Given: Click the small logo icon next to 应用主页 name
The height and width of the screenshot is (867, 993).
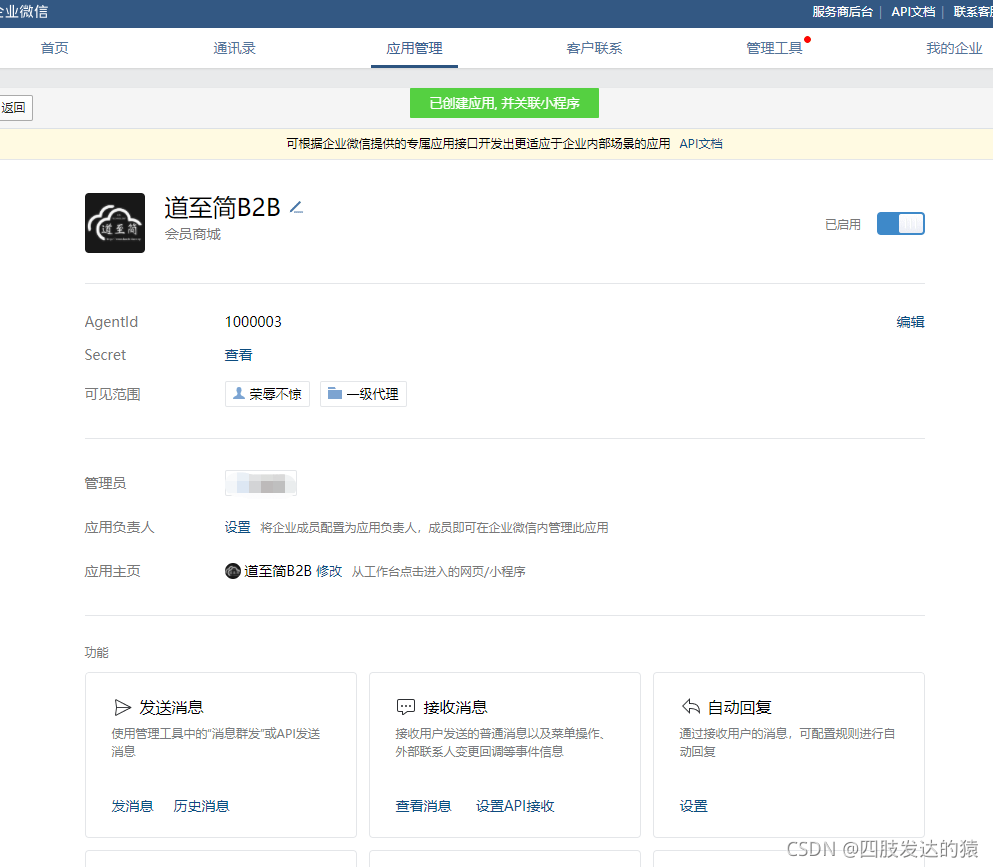Looking at the screenshot, I should pos(232,571).
